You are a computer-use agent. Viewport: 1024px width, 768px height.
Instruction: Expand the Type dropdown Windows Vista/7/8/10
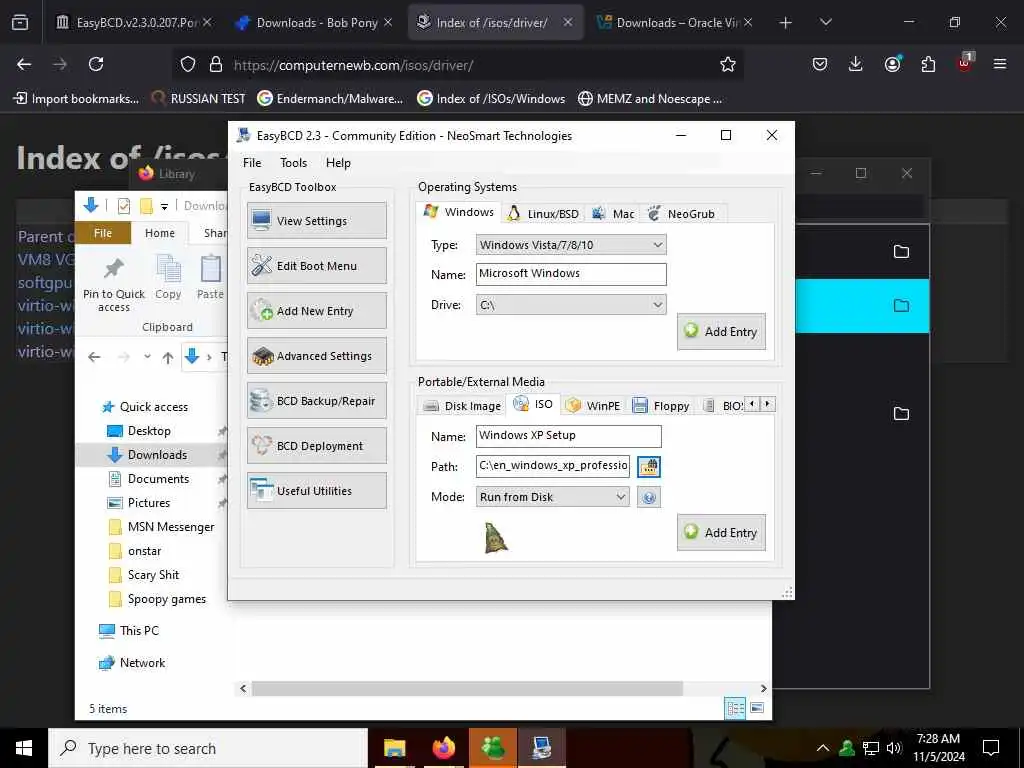point(571,245)
